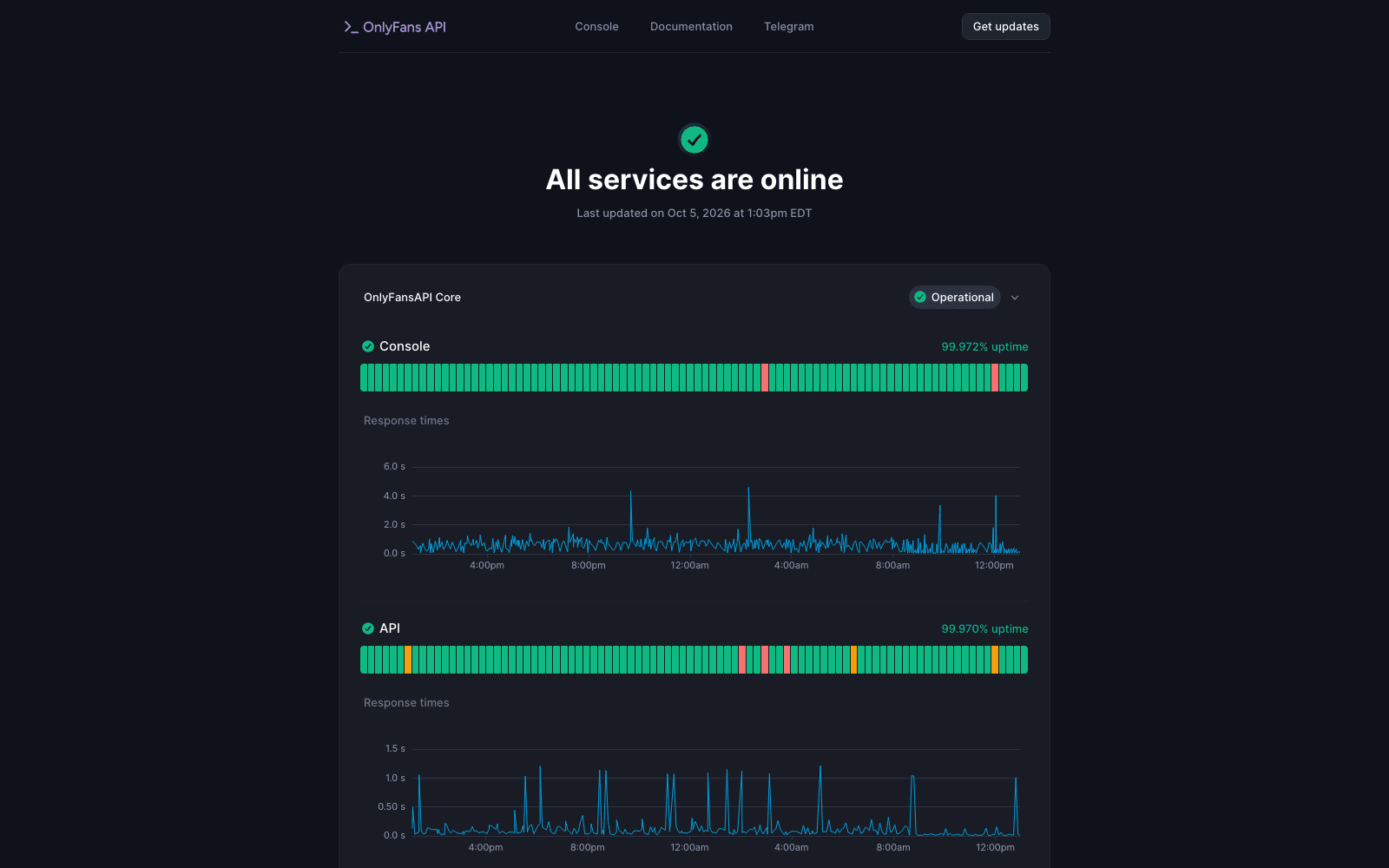1389x868 pixels.
Task: Click the 6.0 s axis label
Action: point(394,467)
